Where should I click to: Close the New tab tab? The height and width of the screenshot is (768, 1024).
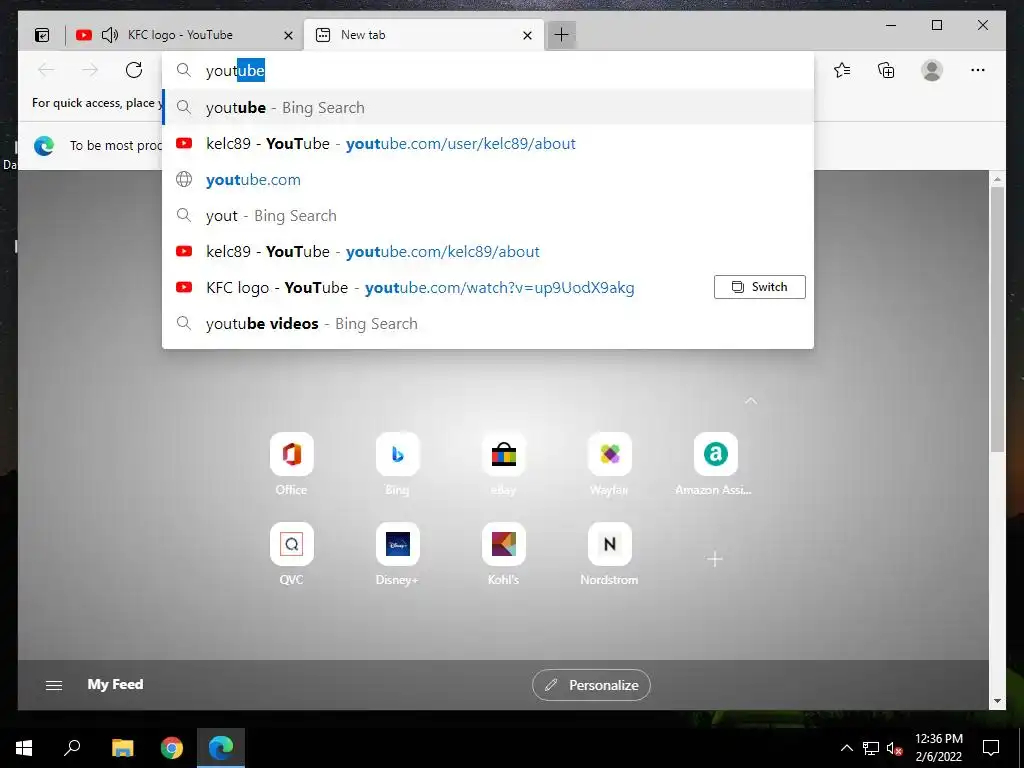pos(528,35)
